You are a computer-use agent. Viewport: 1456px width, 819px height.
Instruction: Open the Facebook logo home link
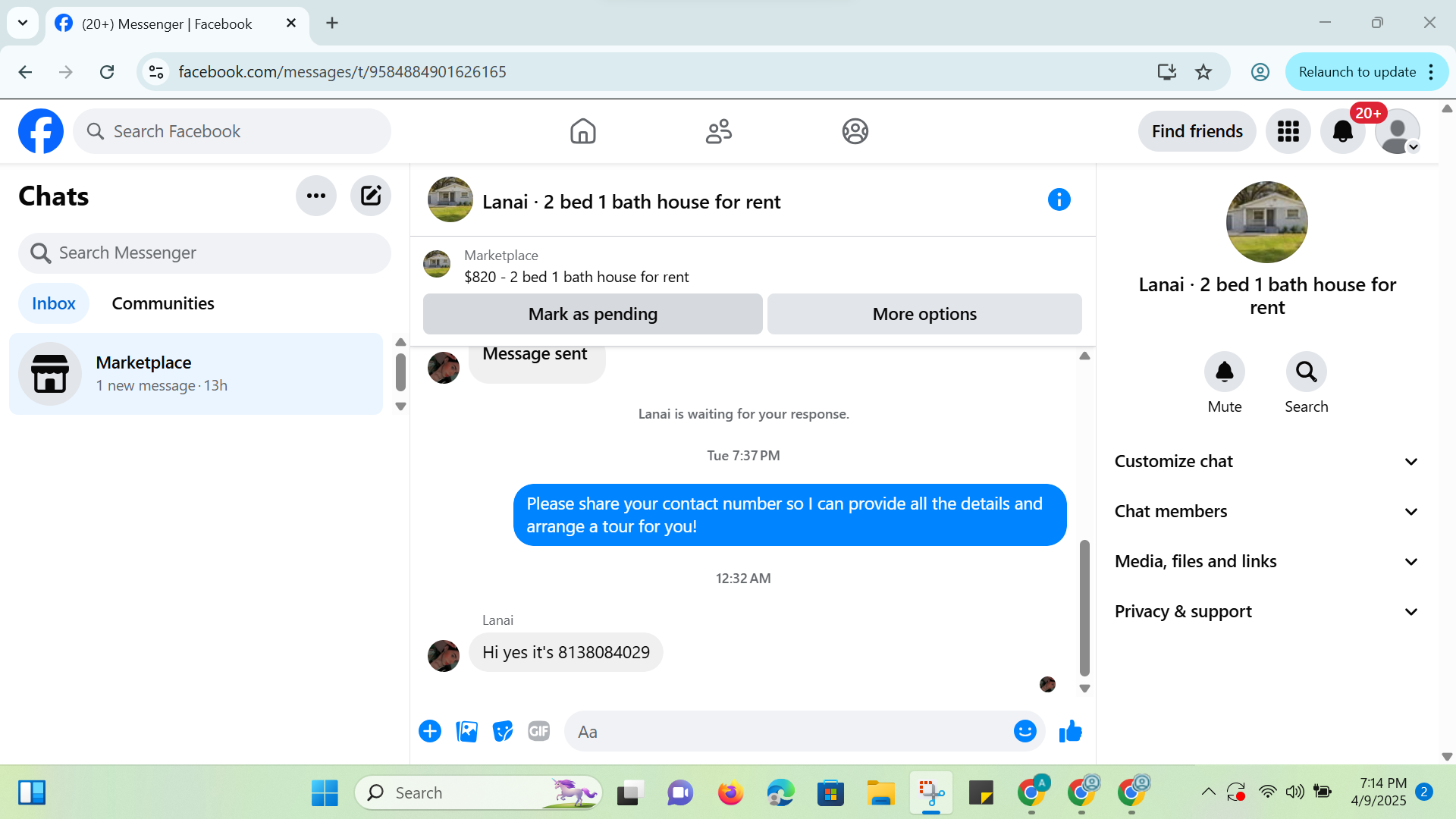(x=41, y=131)
